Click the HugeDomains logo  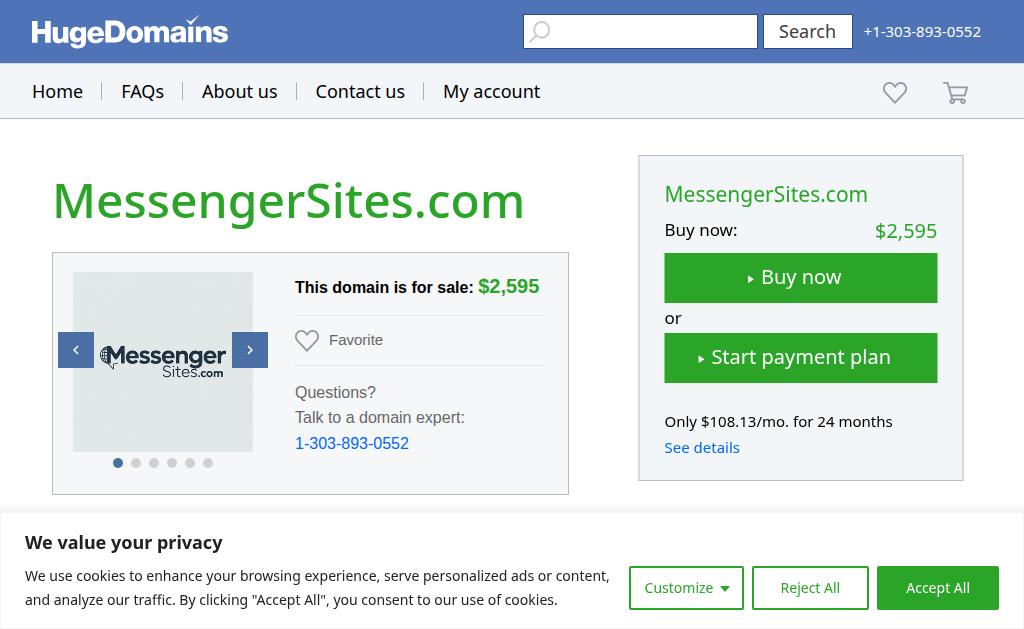point(130,32)
